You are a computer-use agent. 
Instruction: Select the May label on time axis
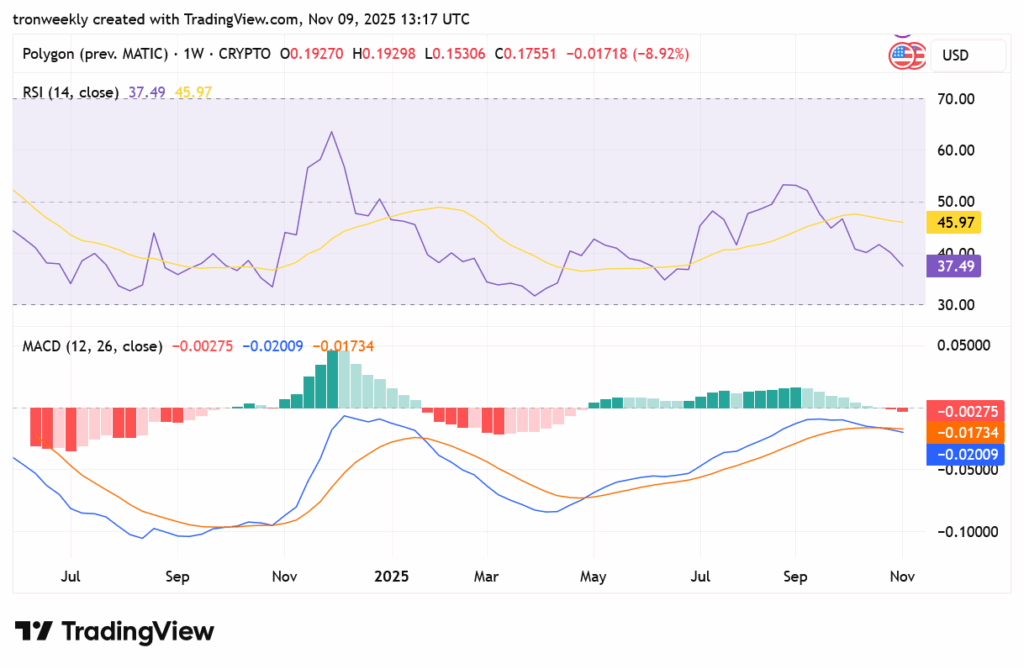593,577
